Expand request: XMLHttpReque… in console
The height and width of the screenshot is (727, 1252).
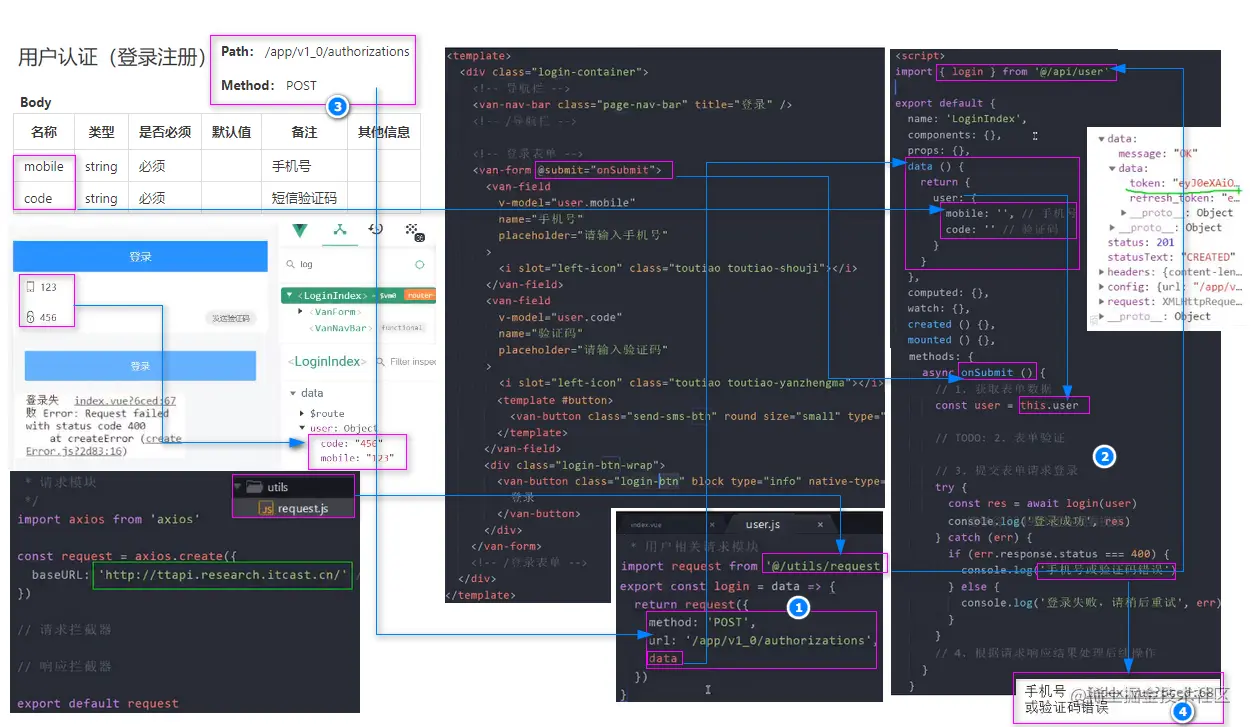click(1102, 301)
